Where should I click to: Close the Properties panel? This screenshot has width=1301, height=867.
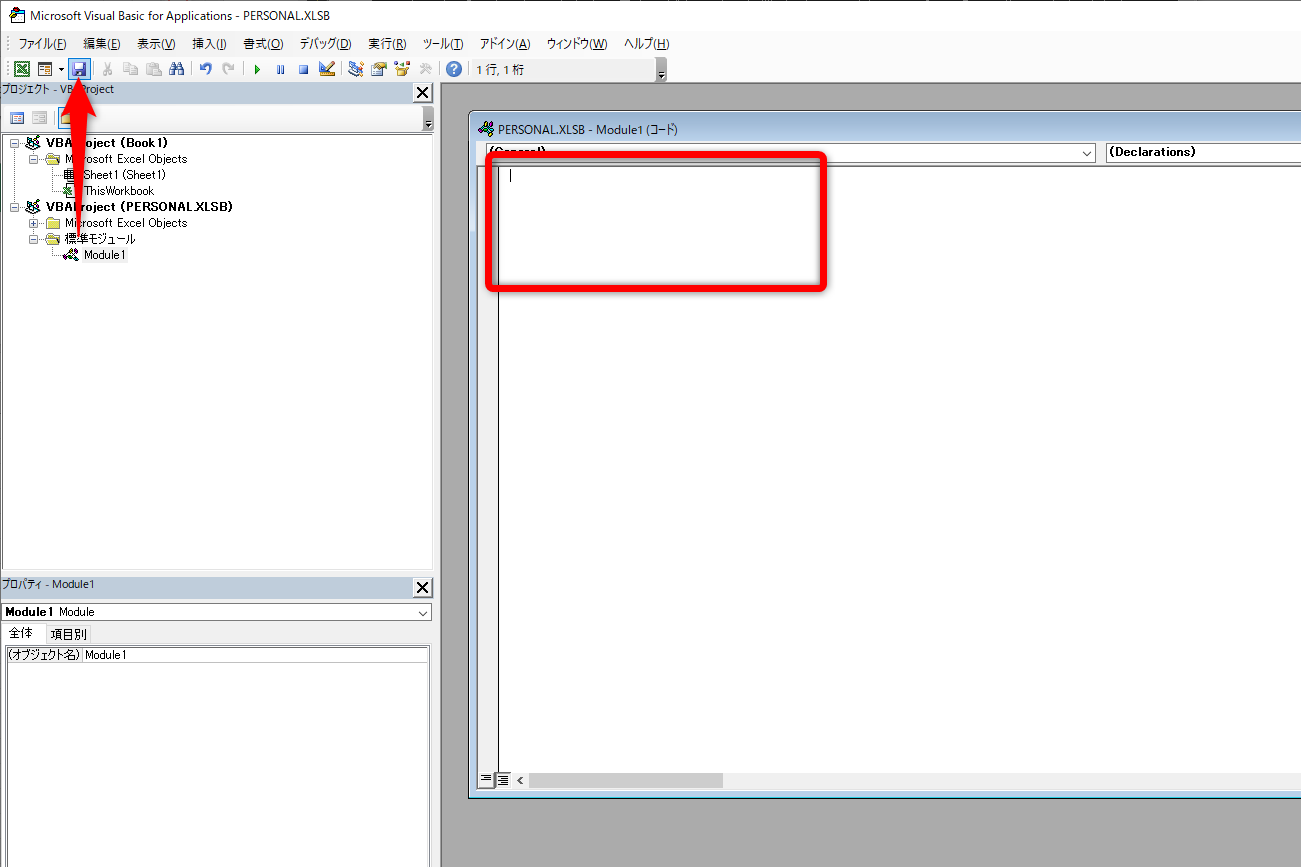coord(422,588)
